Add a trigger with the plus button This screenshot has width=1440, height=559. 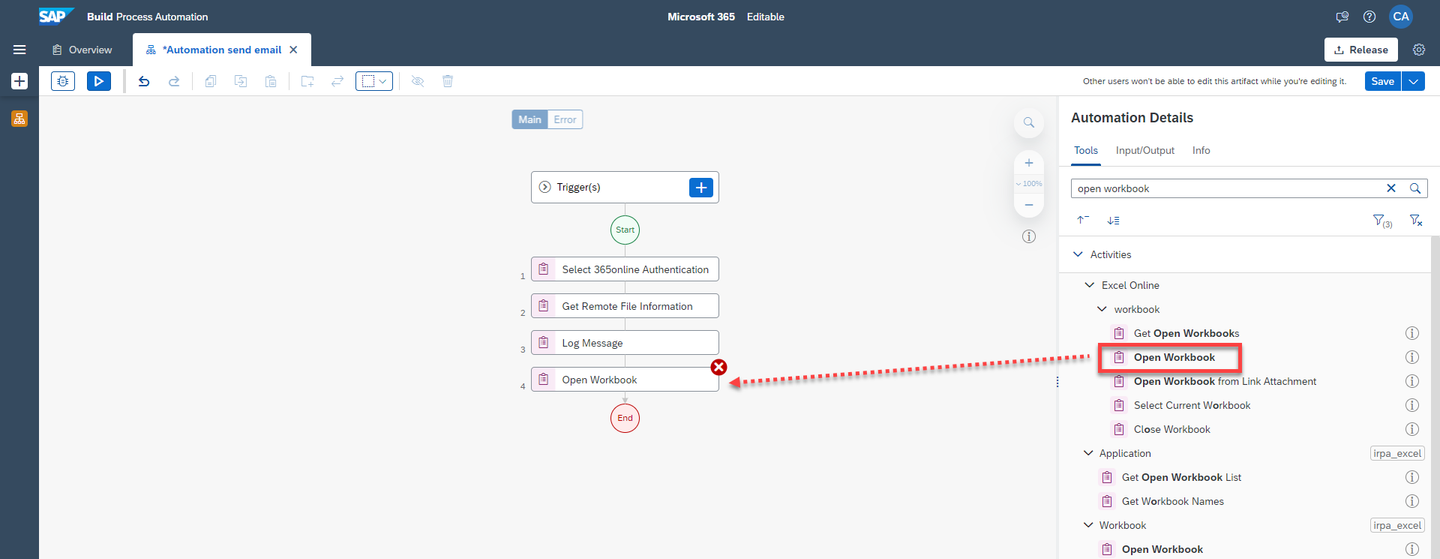pos(701,187)
